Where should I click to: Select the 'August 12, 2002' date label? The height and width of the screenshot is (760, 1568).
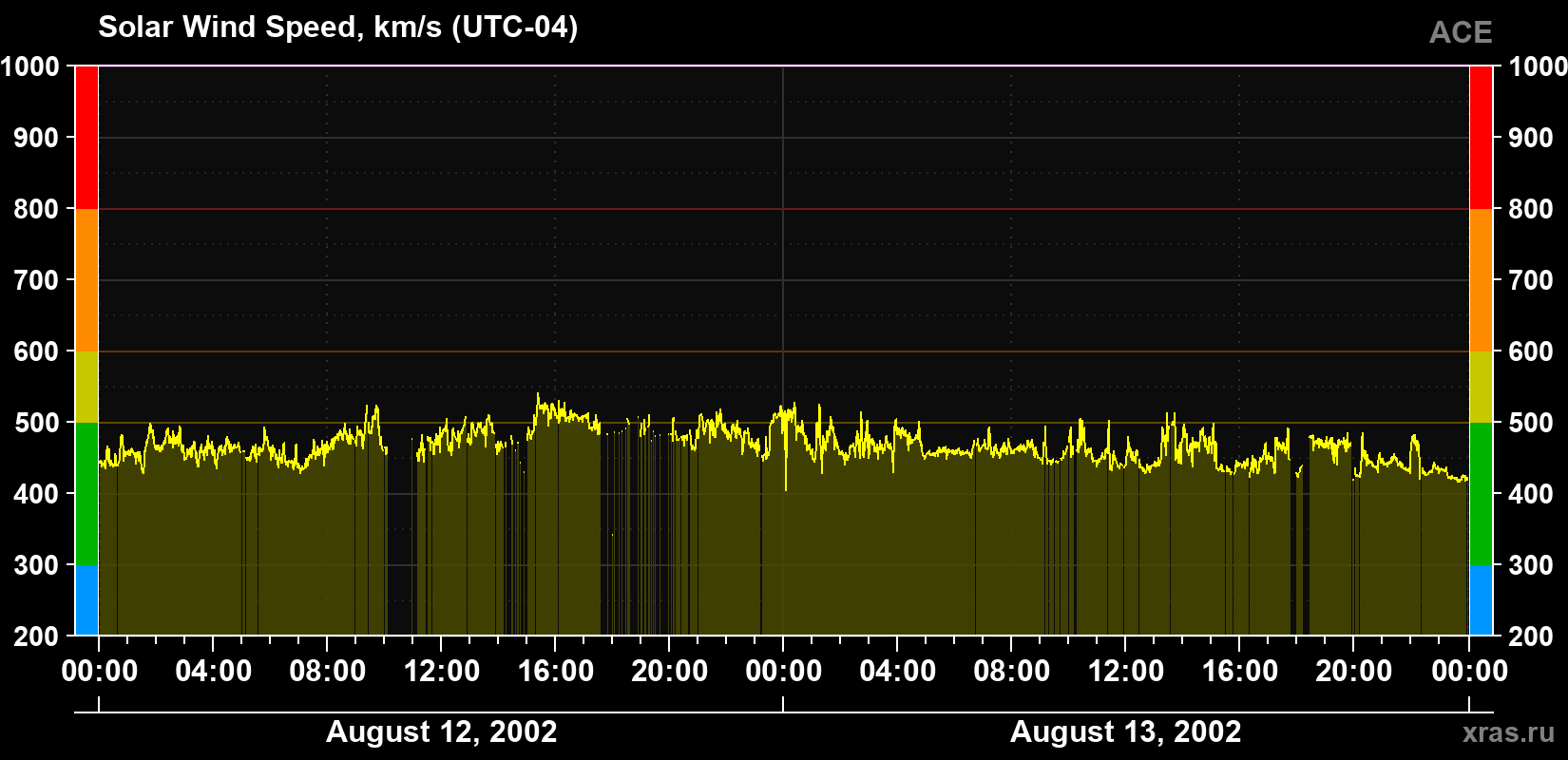(441, 731)
